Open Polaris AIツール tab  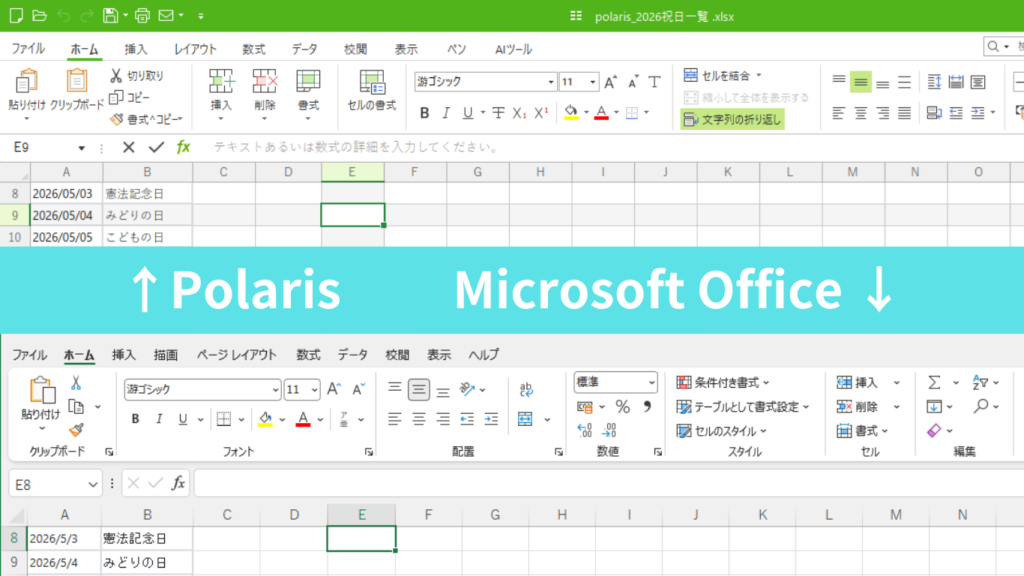[513, 49]
